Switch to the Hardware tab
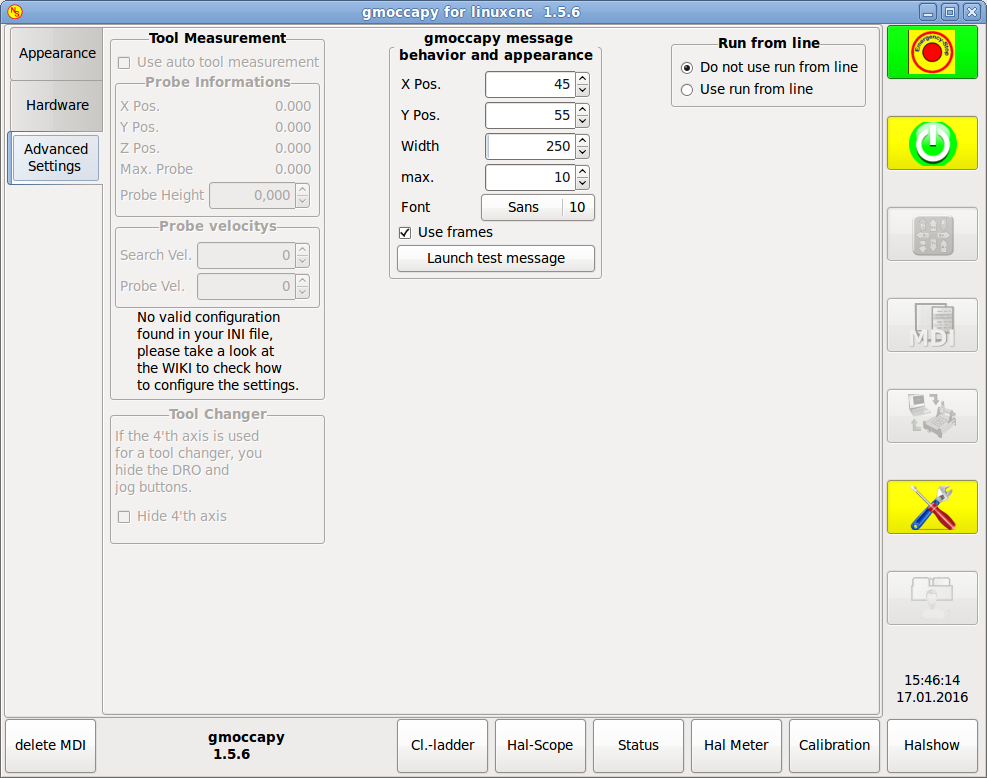 coord(57,105)
